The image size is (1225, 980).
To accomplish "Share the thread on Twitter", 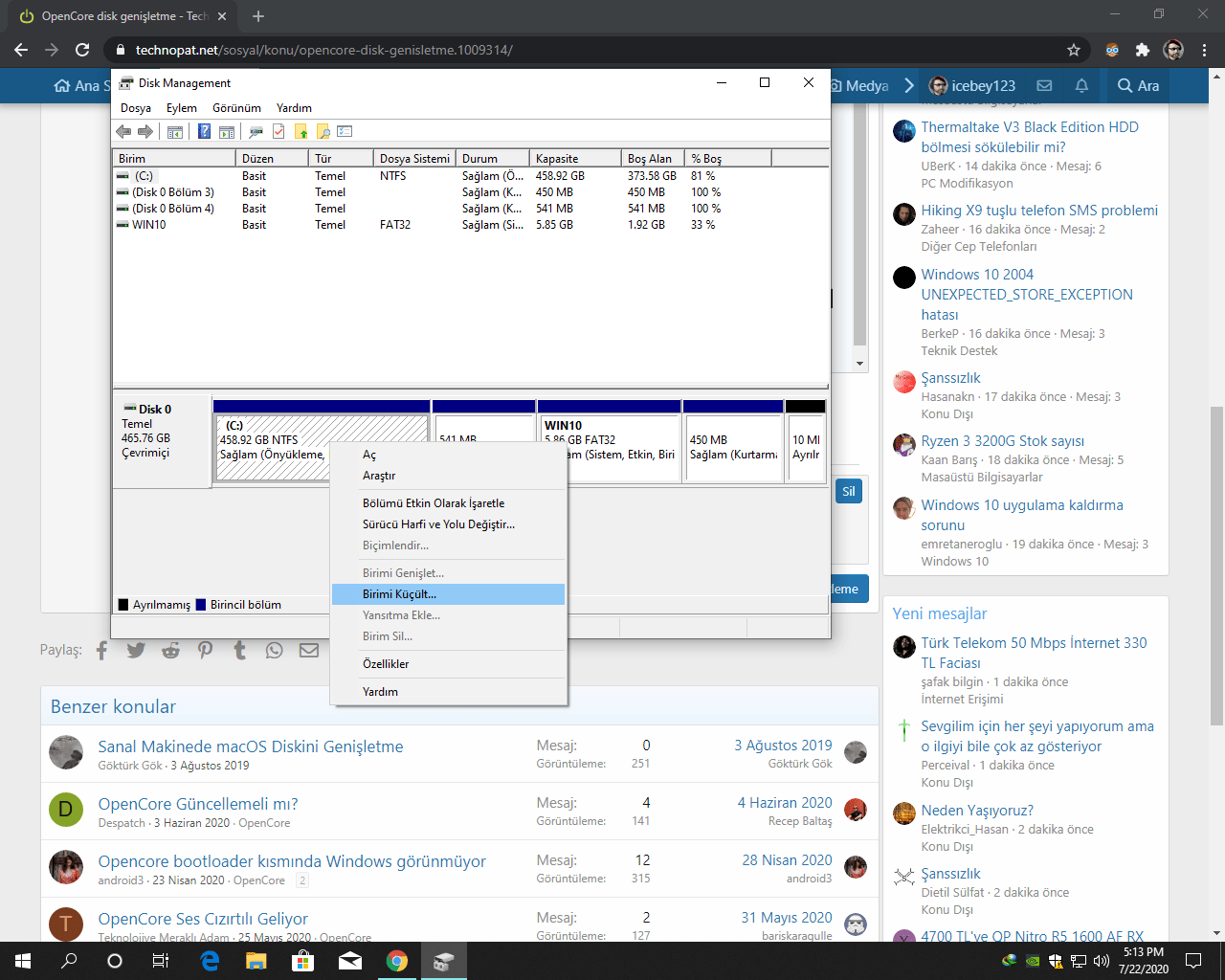I will (136, 651).
